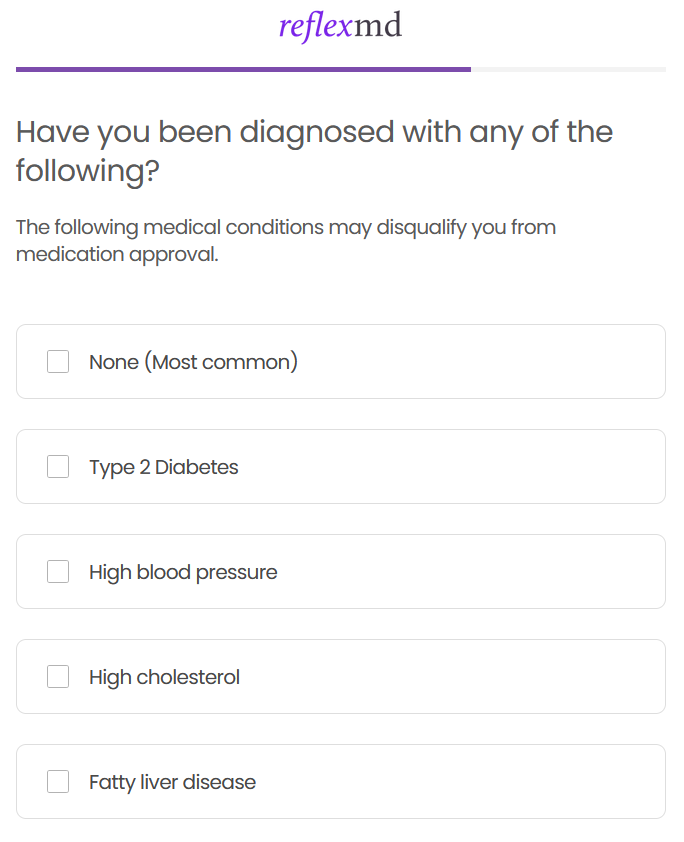Click the gray unfilled end of progress bar

(x=568, y=69)
